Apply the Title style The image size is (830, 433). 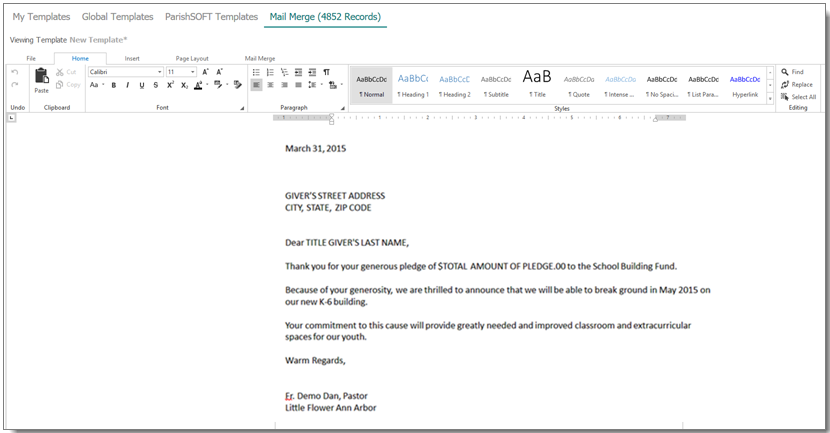[x=537, y=85]
